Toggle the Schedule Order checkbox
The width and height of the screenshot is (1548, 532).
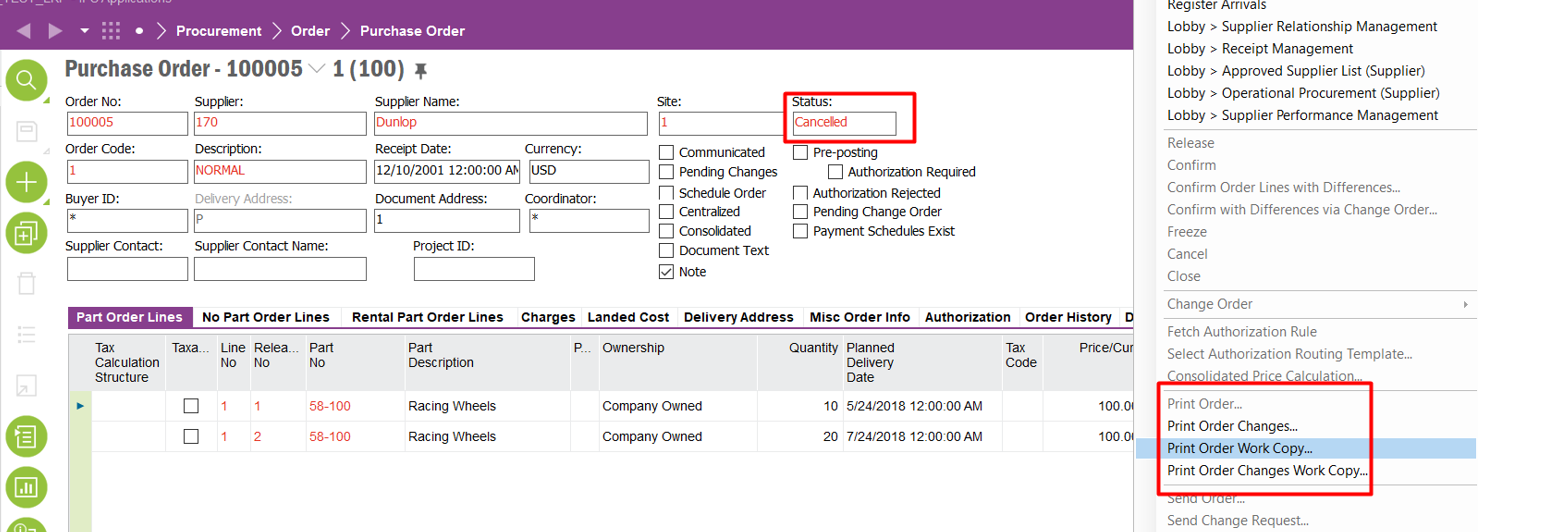[667, 192]
